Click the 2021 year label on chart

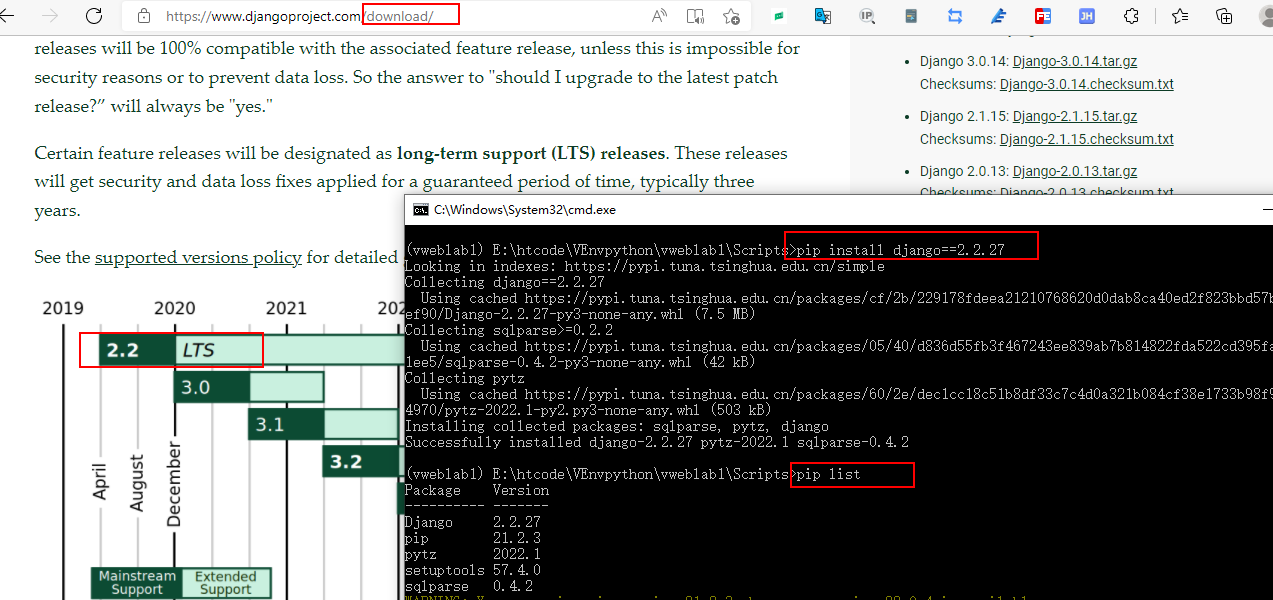(x=287, y=308)
